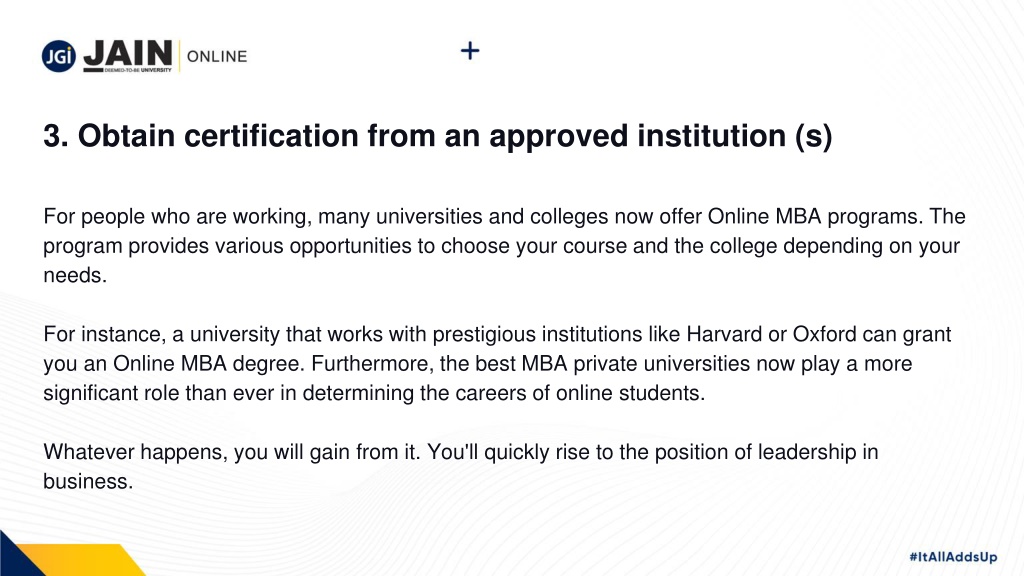Click the number 3 in the heading

point(52,136)
